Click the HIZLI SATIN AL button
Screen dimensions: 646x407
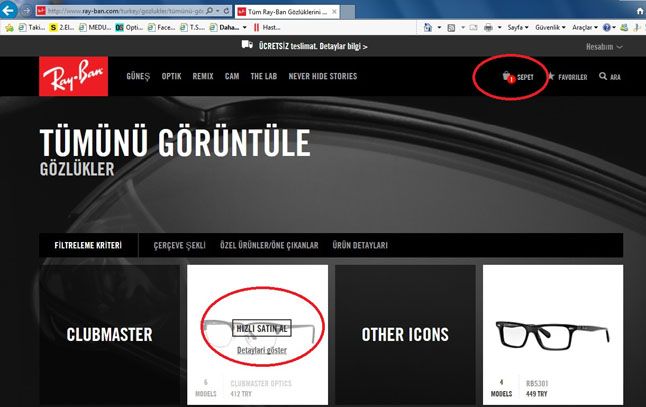click(262, 328)
